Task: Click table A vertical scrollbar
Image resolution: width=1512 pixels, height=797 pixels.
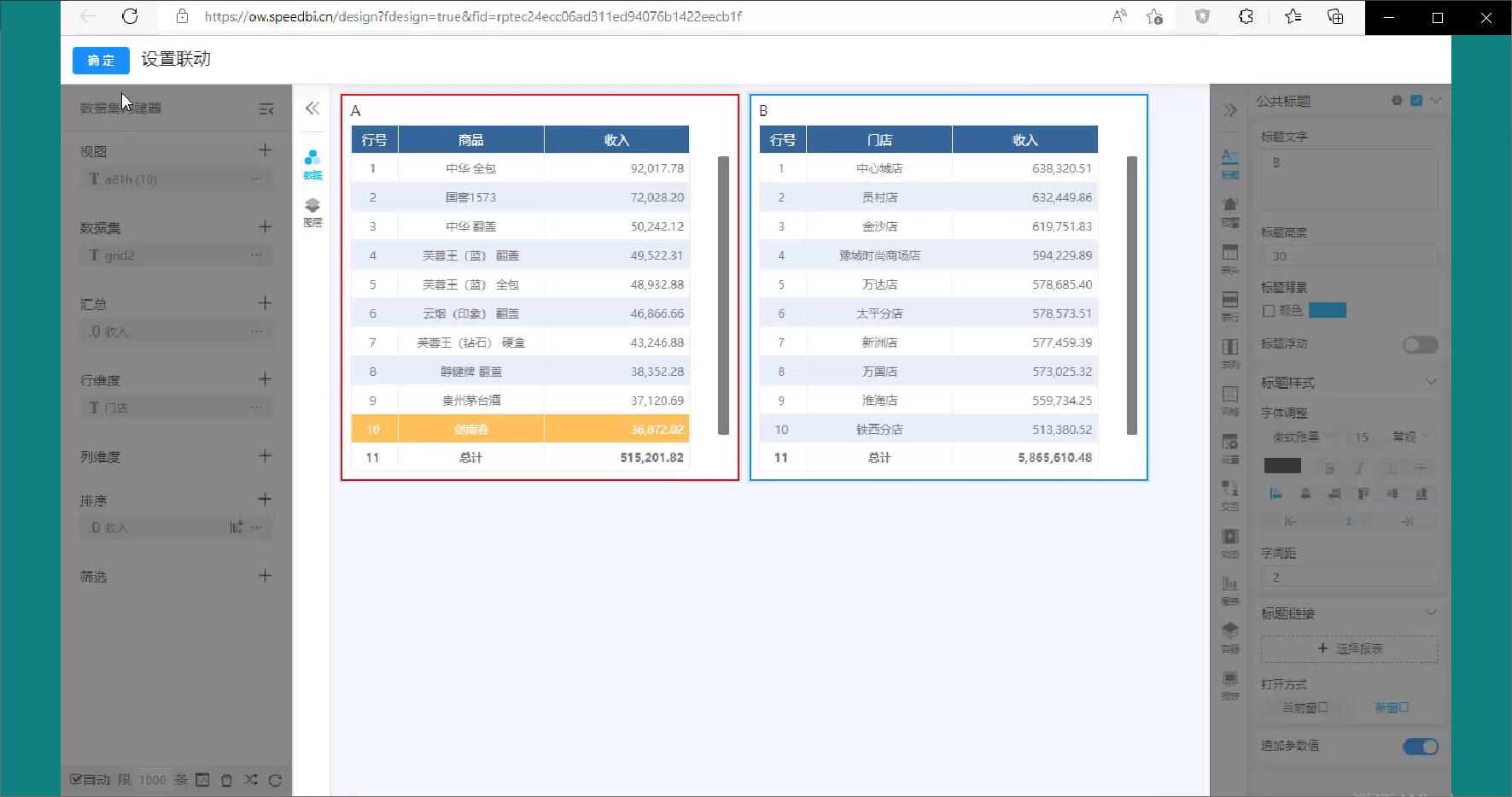Action: point(724,296)
